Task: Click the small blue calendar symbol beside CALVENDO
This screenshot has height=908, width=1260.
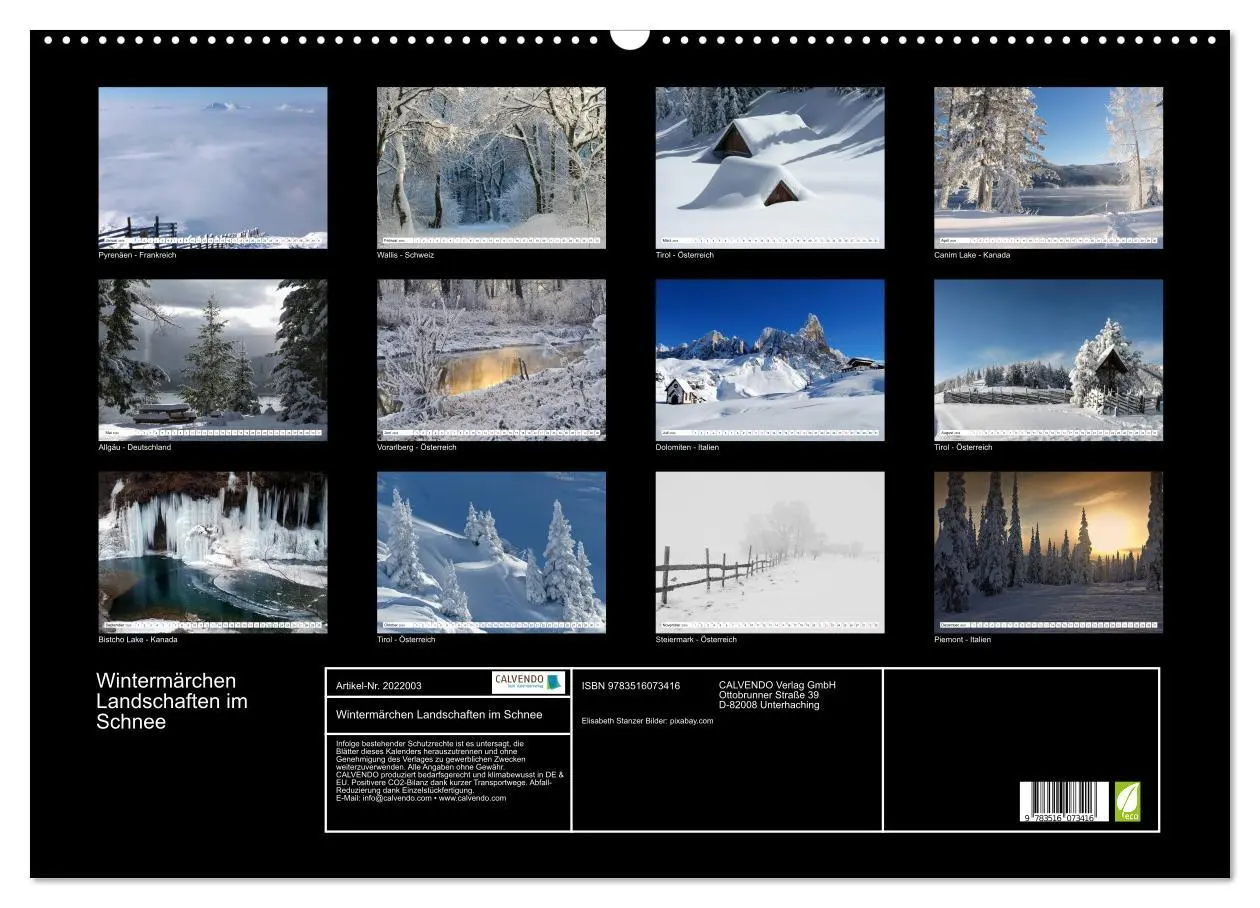Action: tap(552, 682)
